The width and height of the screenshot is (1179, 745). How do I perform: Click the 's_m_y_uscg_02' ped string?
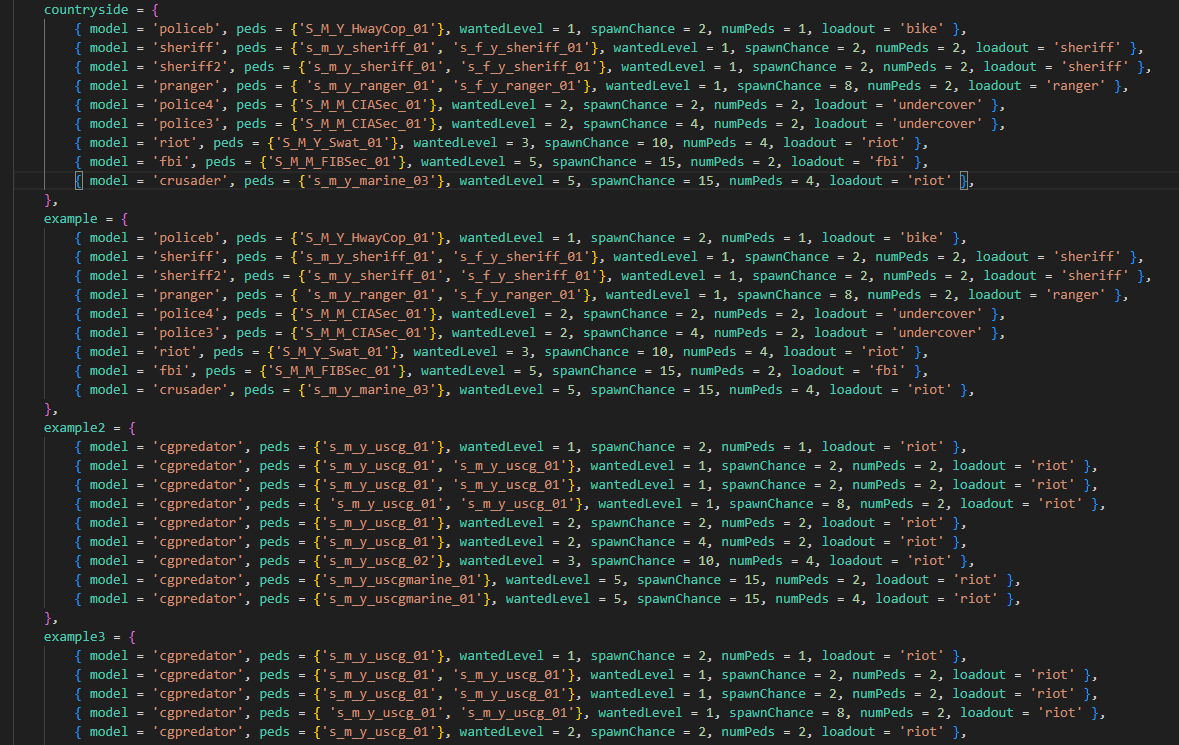coord(379,561)
